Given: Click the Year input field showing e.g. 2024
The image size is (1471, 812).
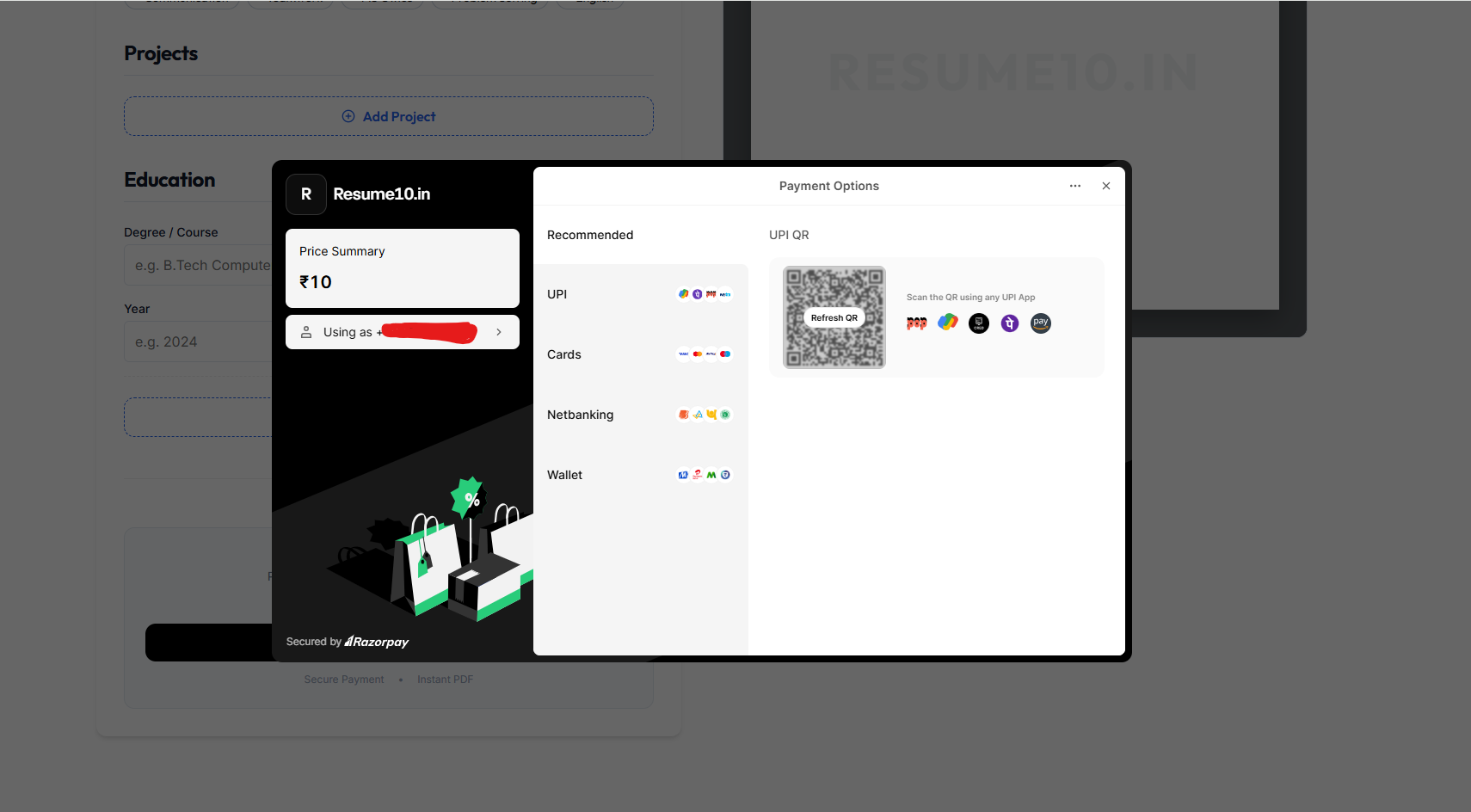Looking at the screenshot, I should pyautogui.click(x=198, y=341).
